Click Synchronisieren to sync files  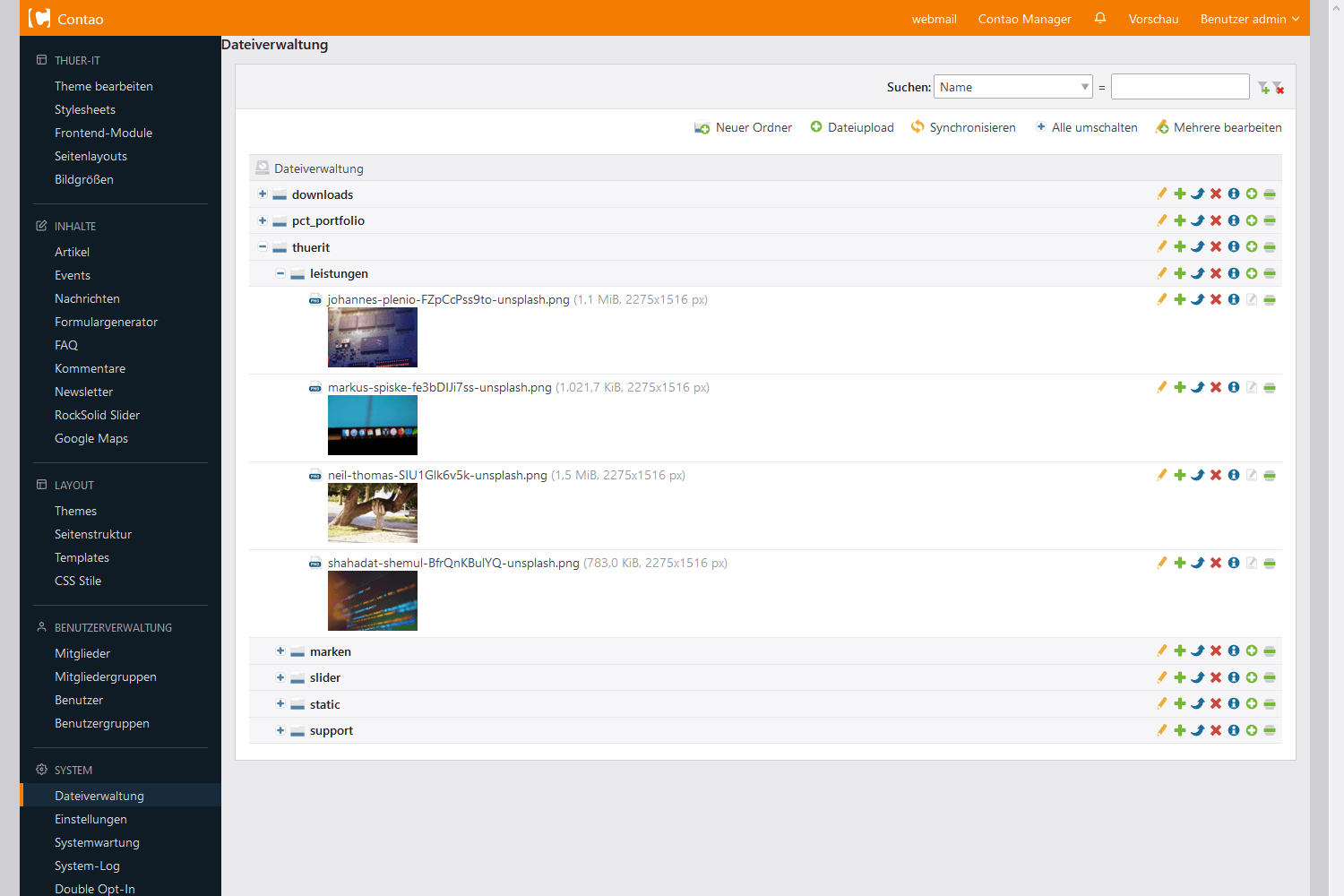963,127
